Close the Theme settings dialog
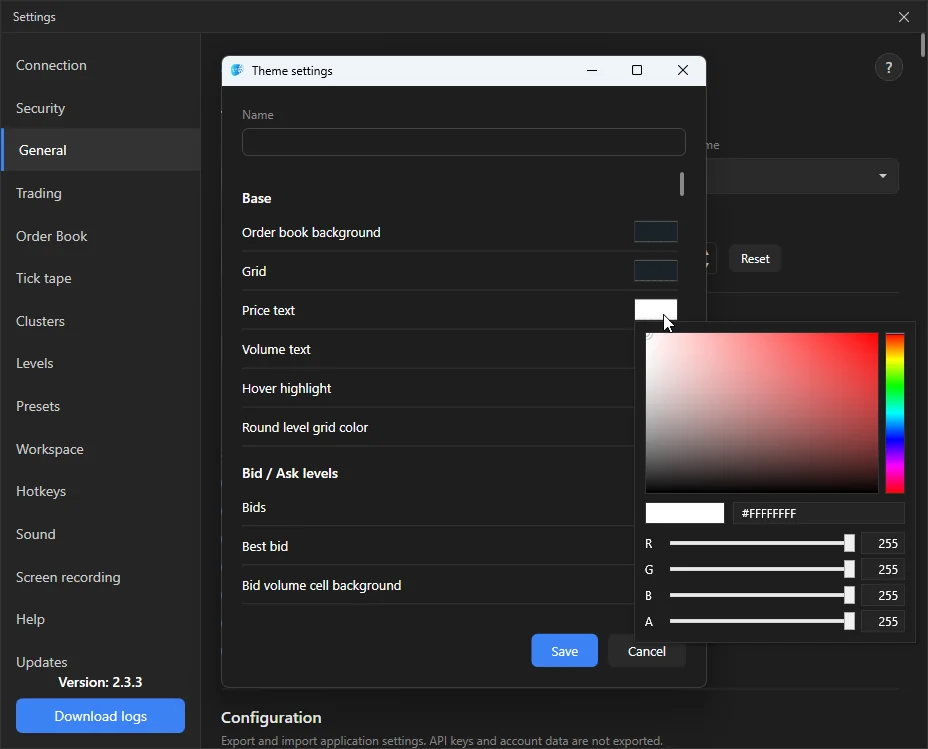Screen dimensions: 928x749 682,70
